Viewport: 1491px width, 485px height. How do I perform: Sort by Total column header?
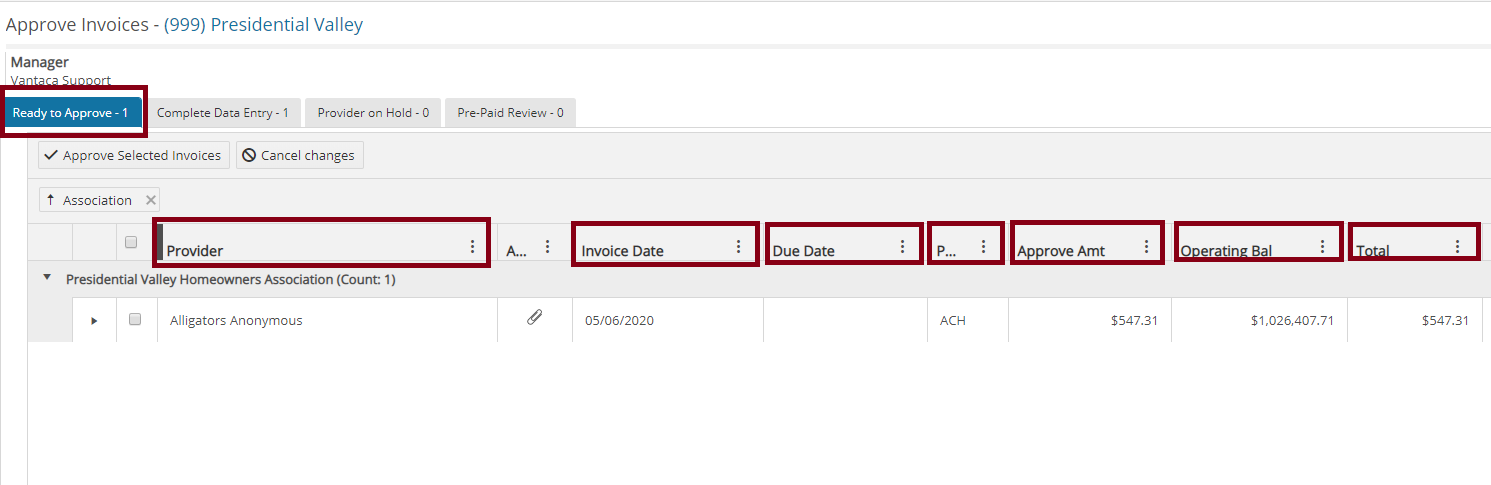(x=1373, y=251)
